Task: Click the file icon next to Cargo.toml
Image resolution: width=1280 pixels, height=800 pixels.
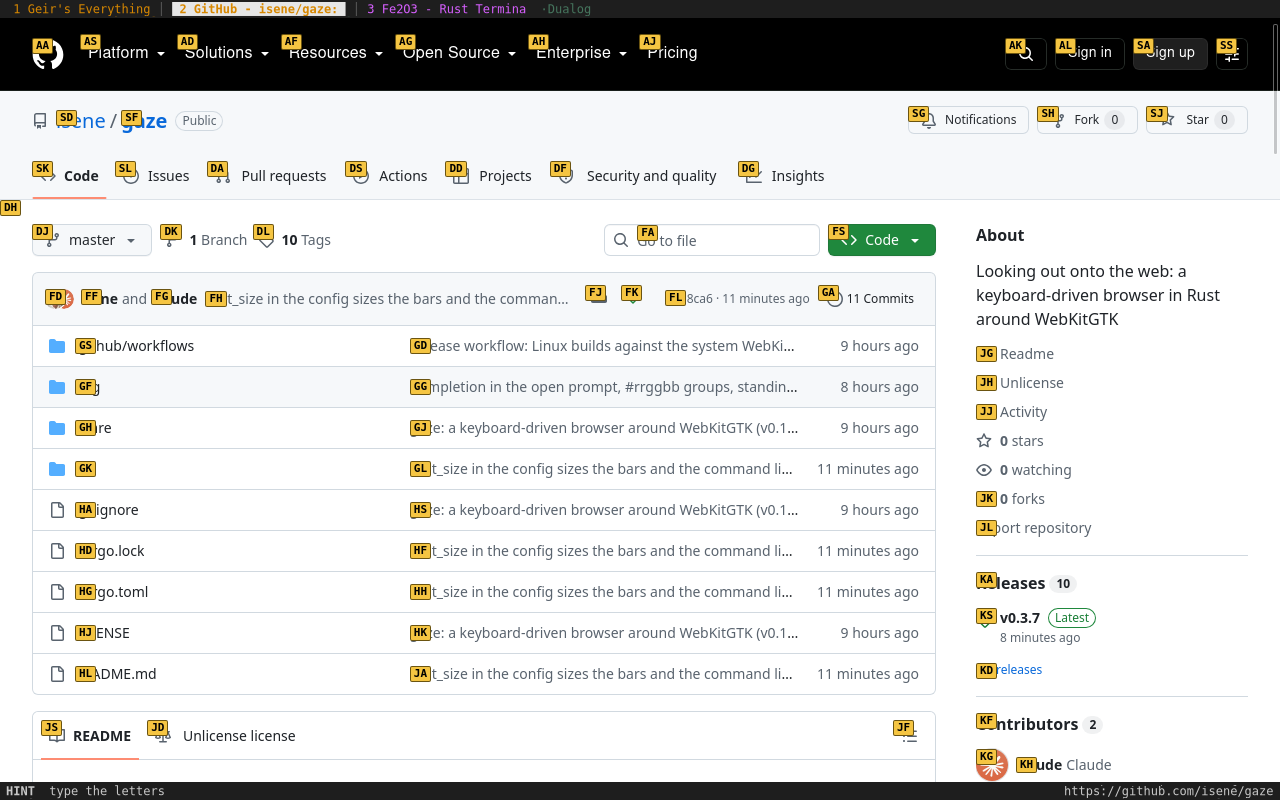Action: coord(57,592)
